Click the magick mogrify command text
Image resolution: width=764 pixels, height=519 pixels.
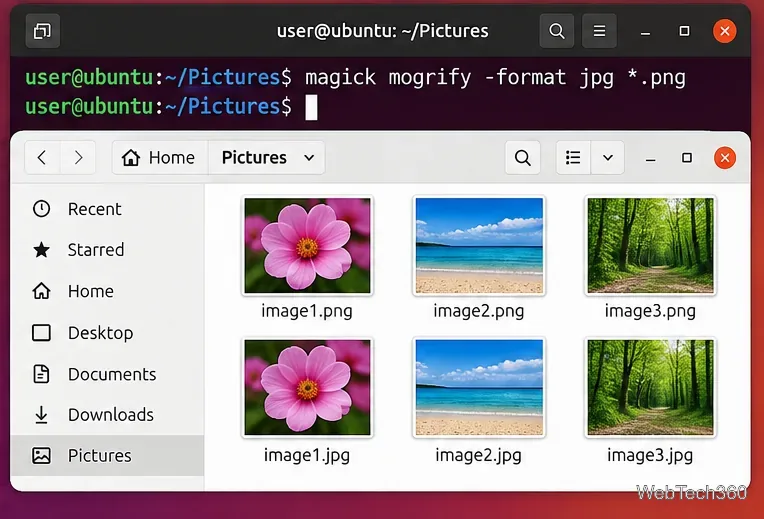point(496,78)
